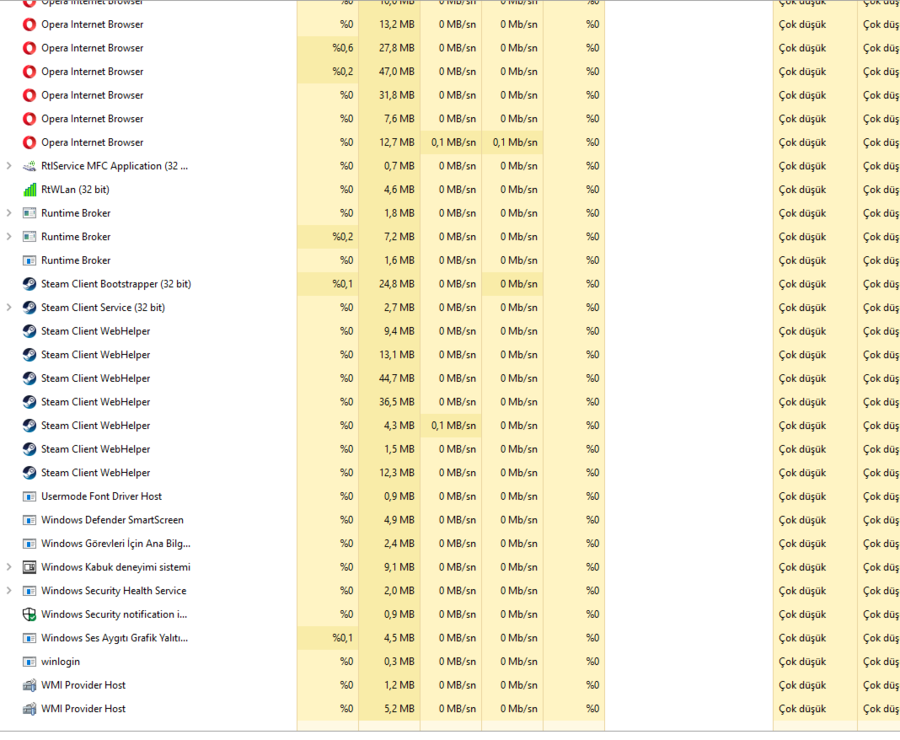
Task: Click first Çok düşük cell in RtWLan row
Action: pyautogui.click(x=815, y=189)
